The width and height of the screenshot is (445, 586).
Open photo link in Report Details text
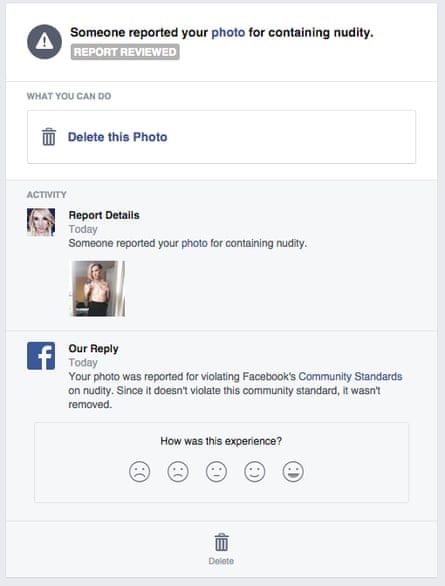click(194, 243)
